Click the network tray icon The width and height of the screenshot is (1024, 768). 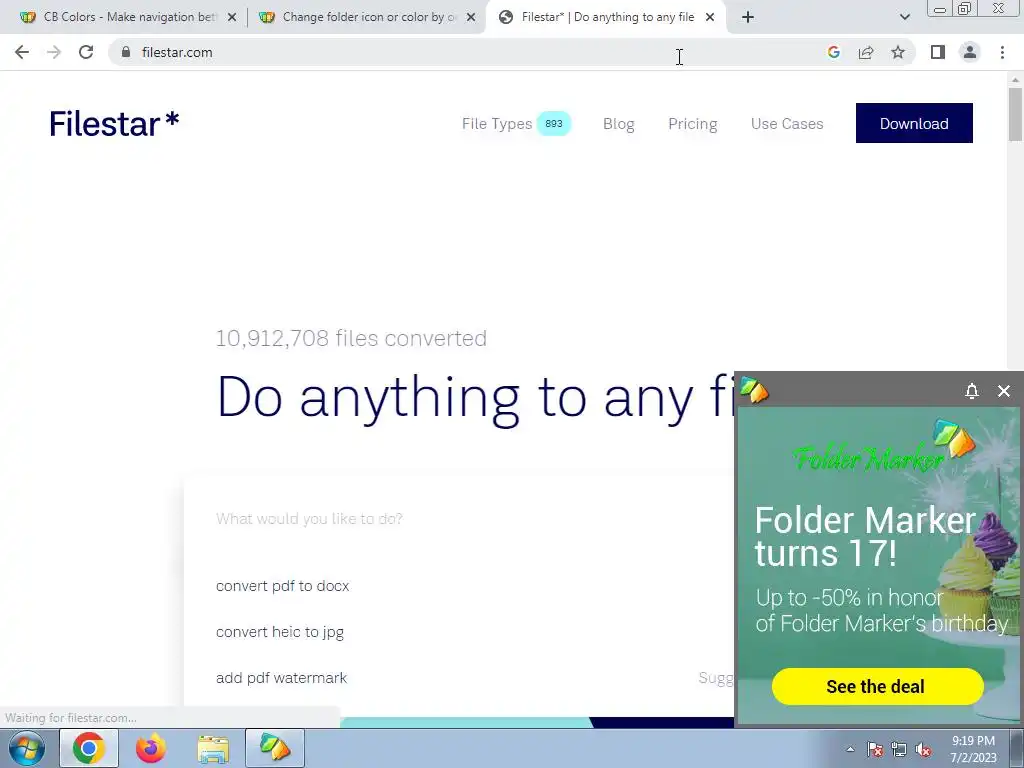click(899, 749)
